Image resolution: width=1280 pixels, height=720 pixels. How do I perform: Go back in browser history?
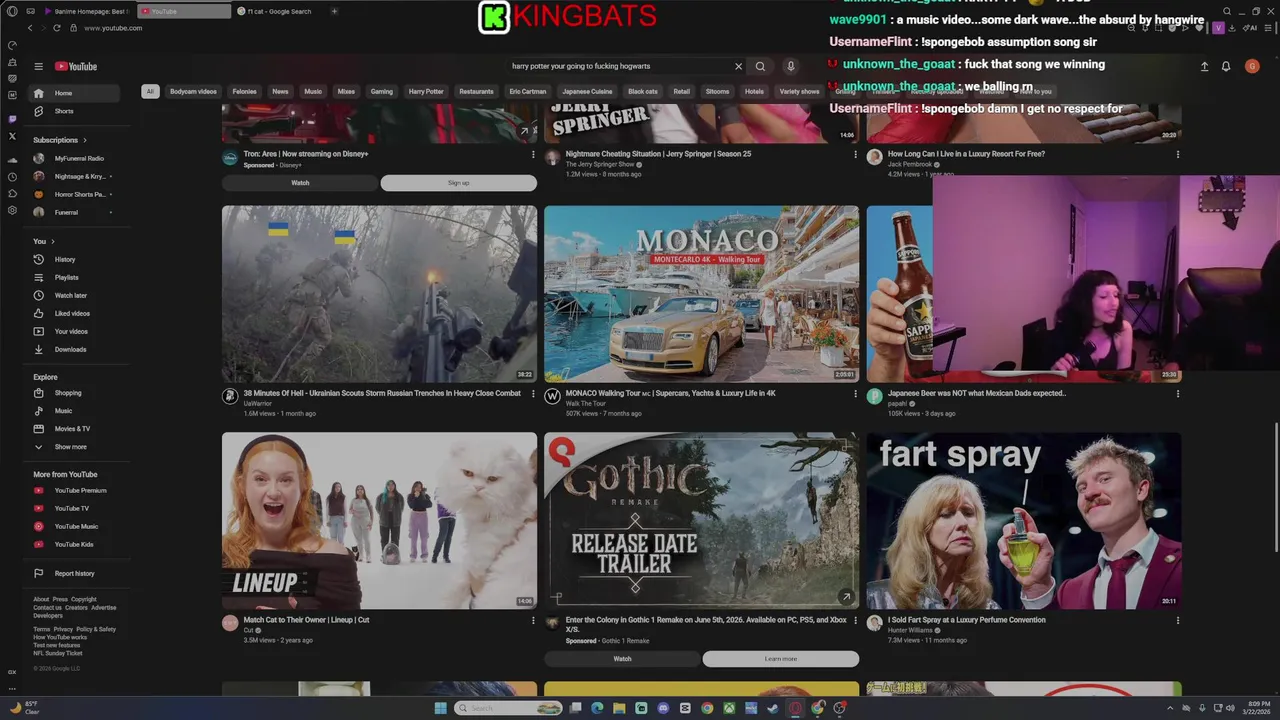[x=30, y=28]
